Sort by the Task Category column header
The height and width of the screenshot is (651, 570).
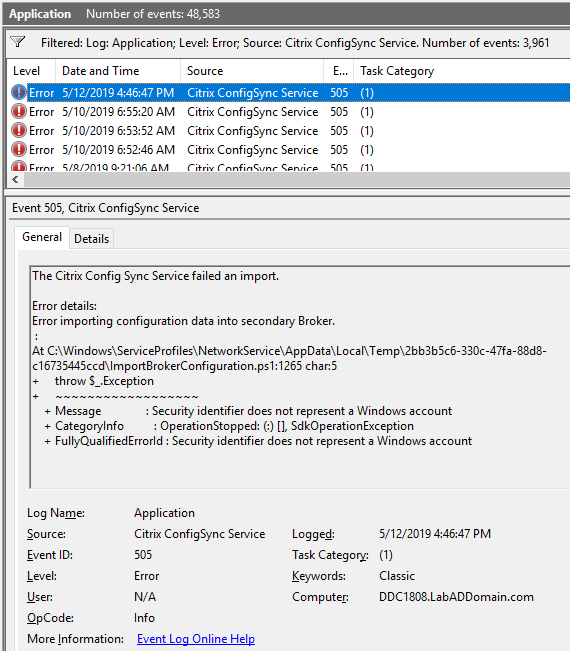(x=462, y=71)
